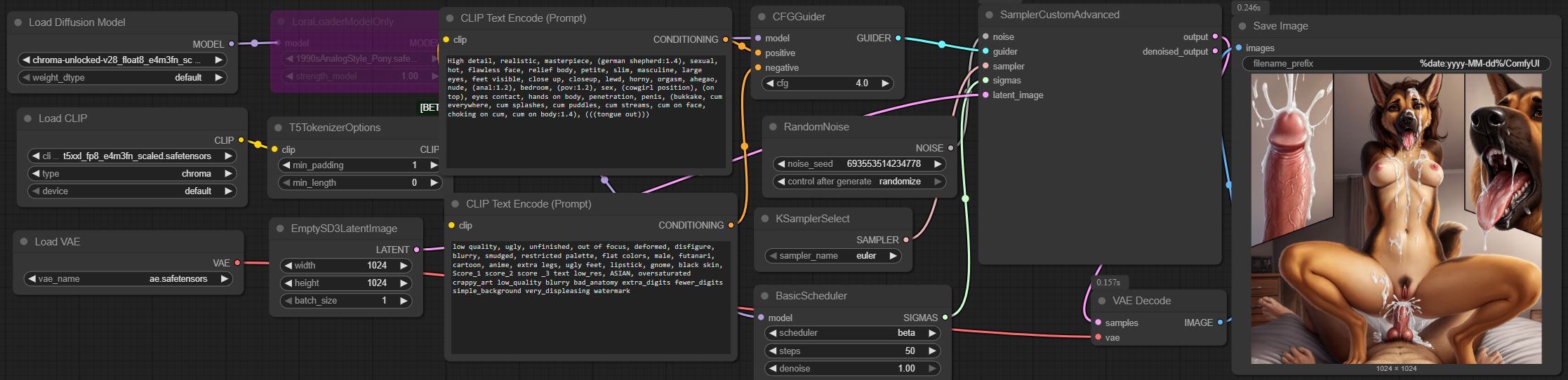The height and width of the screenshot is (380, 1568).
Task: Click the 0.157s timing badge above VAE Decode
Action: [x=1108, y=283]
